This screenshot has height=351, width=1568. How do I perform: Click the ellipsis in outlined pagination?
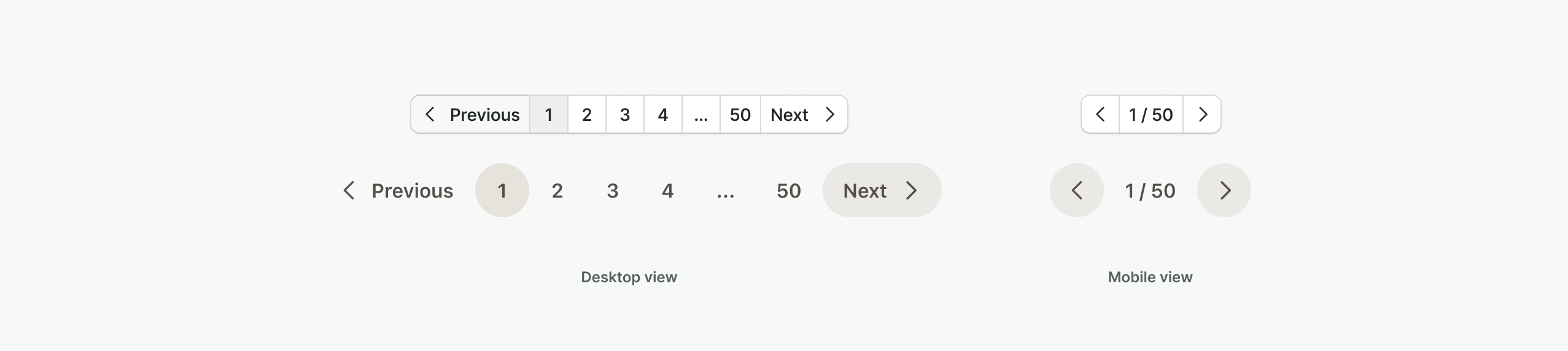(x=701, y=114)
